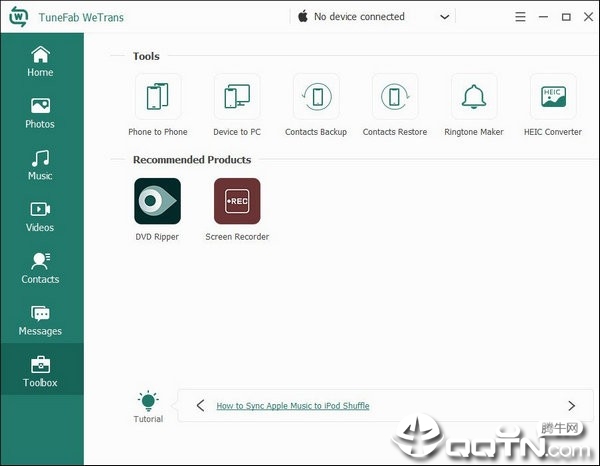600x466 pixels.
Task: Open the Sync Apple Music tutorial link
Action: [293, 406]
